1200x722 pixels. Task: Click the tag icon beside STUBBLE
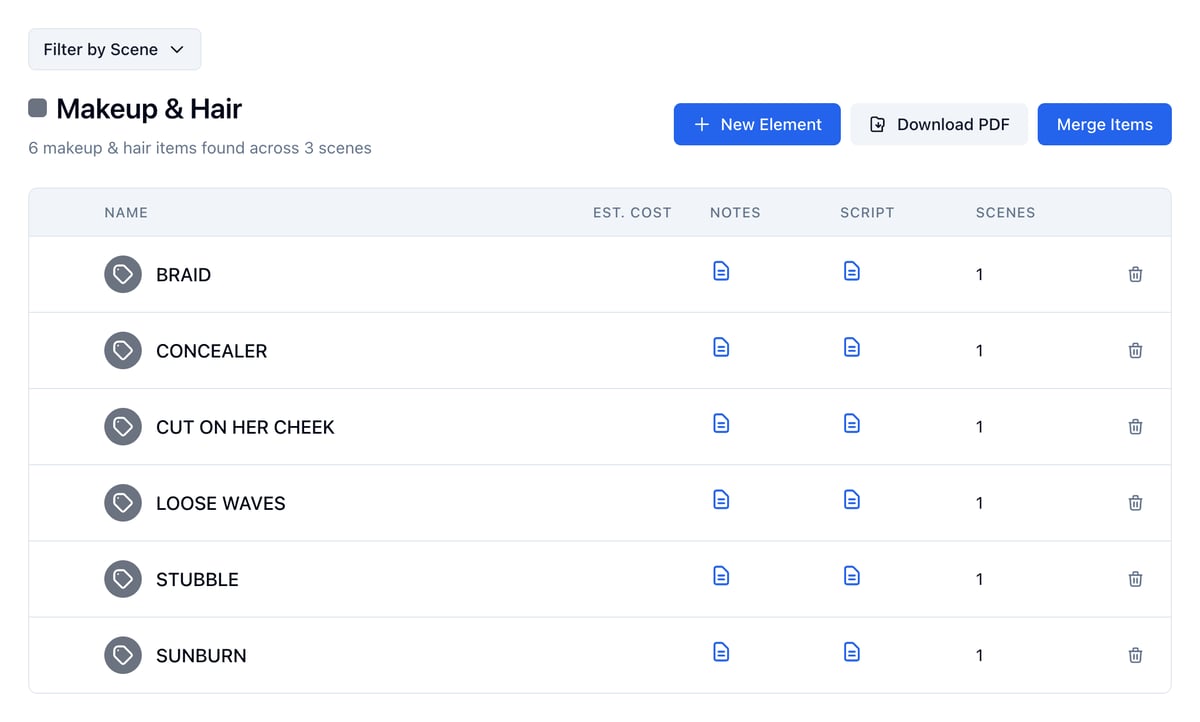pyautogui.click(x=123, y=579)
